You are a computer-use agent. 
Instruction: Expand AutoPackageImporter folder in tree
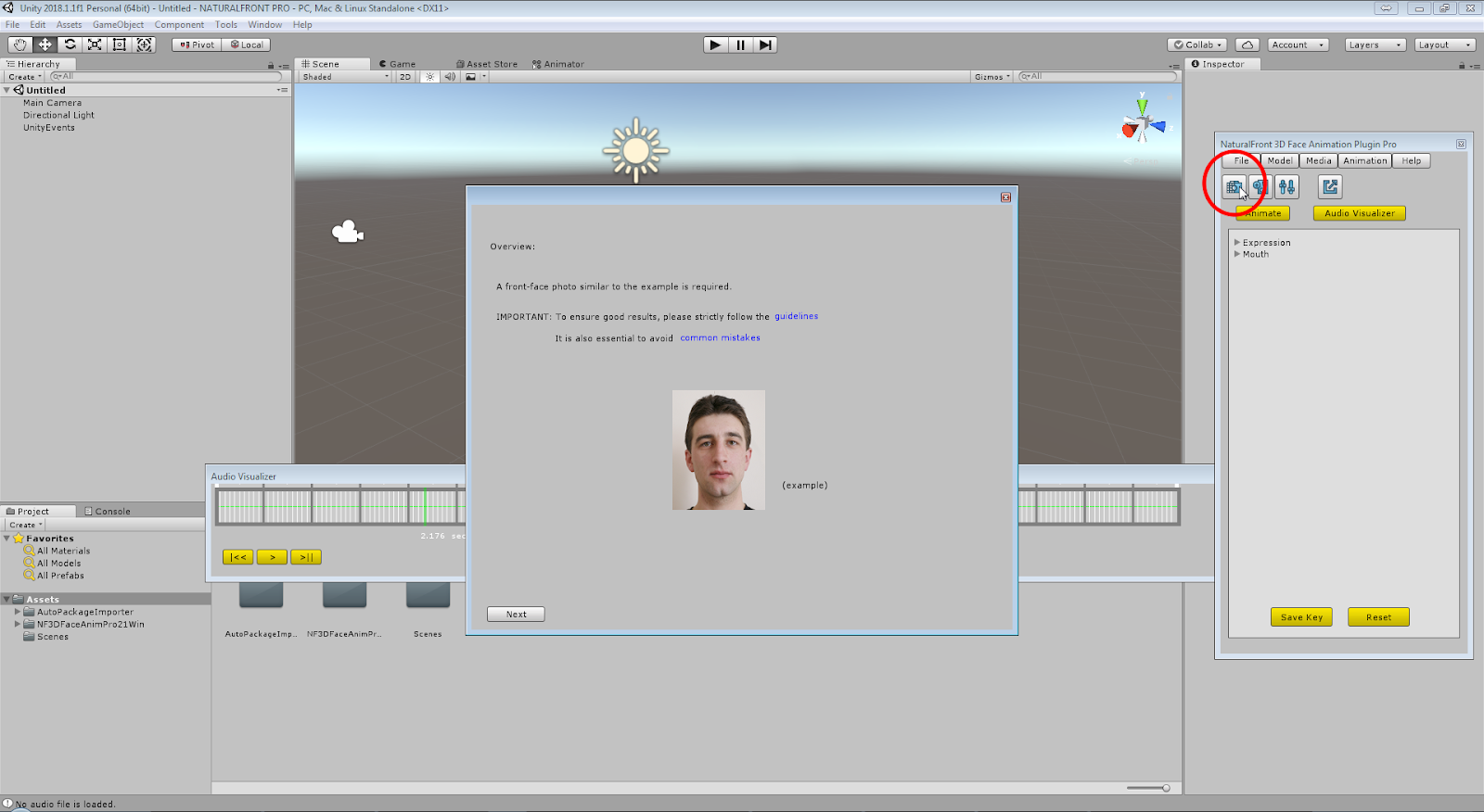click(x=18, y=612)
